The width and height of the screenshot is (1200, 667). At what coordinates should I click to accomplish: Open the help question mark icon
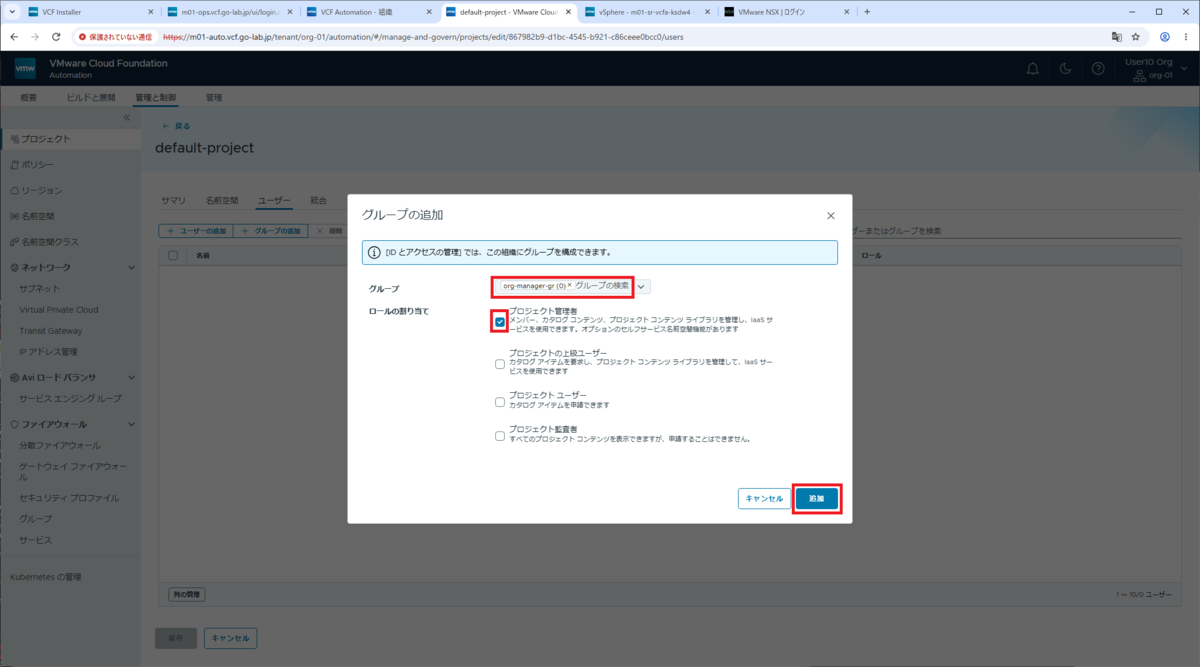point(1098,68)
